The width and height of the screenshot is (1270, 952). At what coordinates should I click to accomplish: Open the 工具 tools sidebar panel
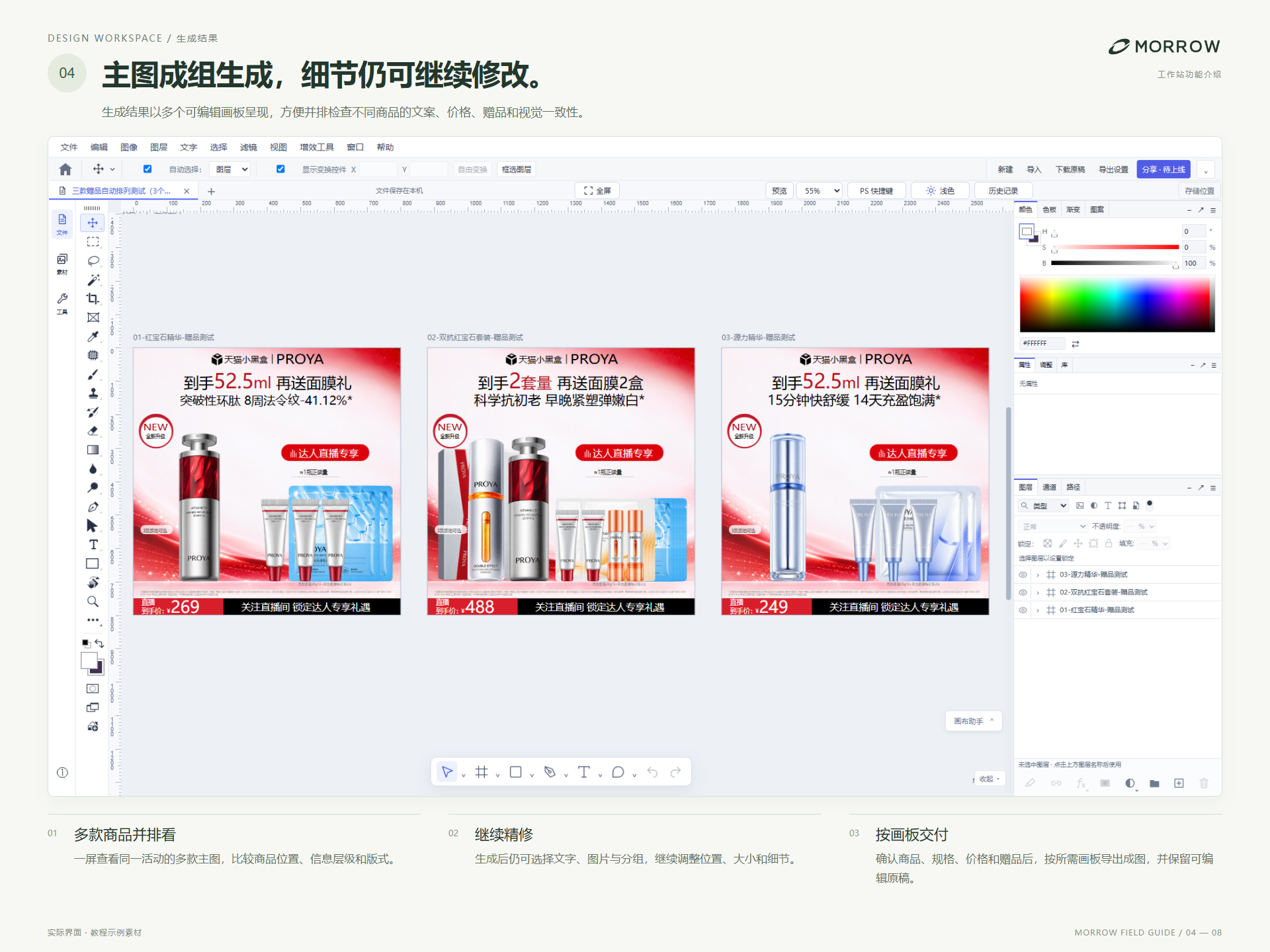[62, 303]
